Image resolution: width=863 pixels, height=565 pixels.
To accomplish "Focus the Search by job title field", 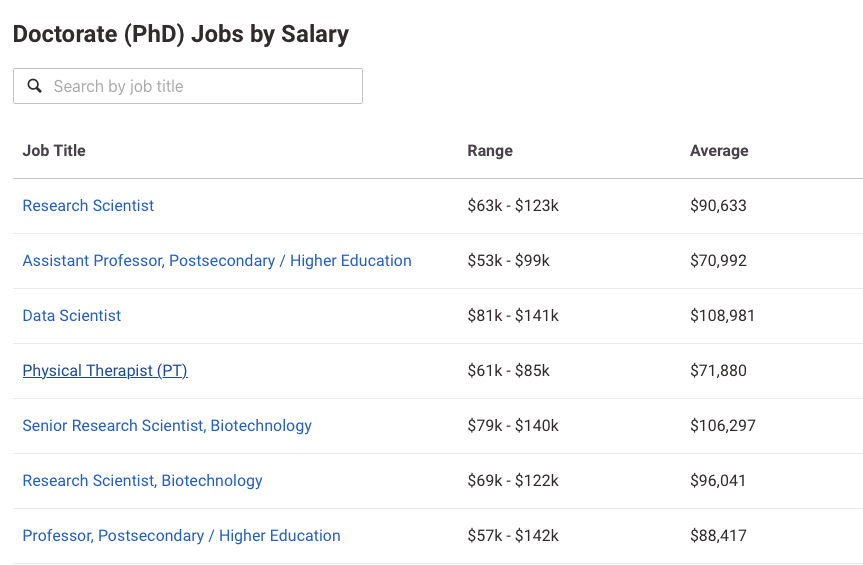I will point(200,86).
